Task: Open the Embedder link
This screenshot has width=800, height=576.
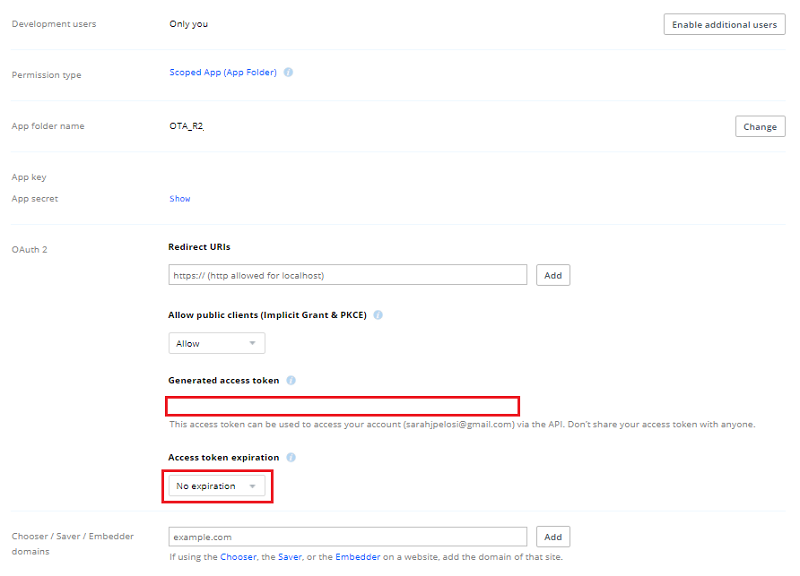Action: pyautogui.click(x=357, y=557)
